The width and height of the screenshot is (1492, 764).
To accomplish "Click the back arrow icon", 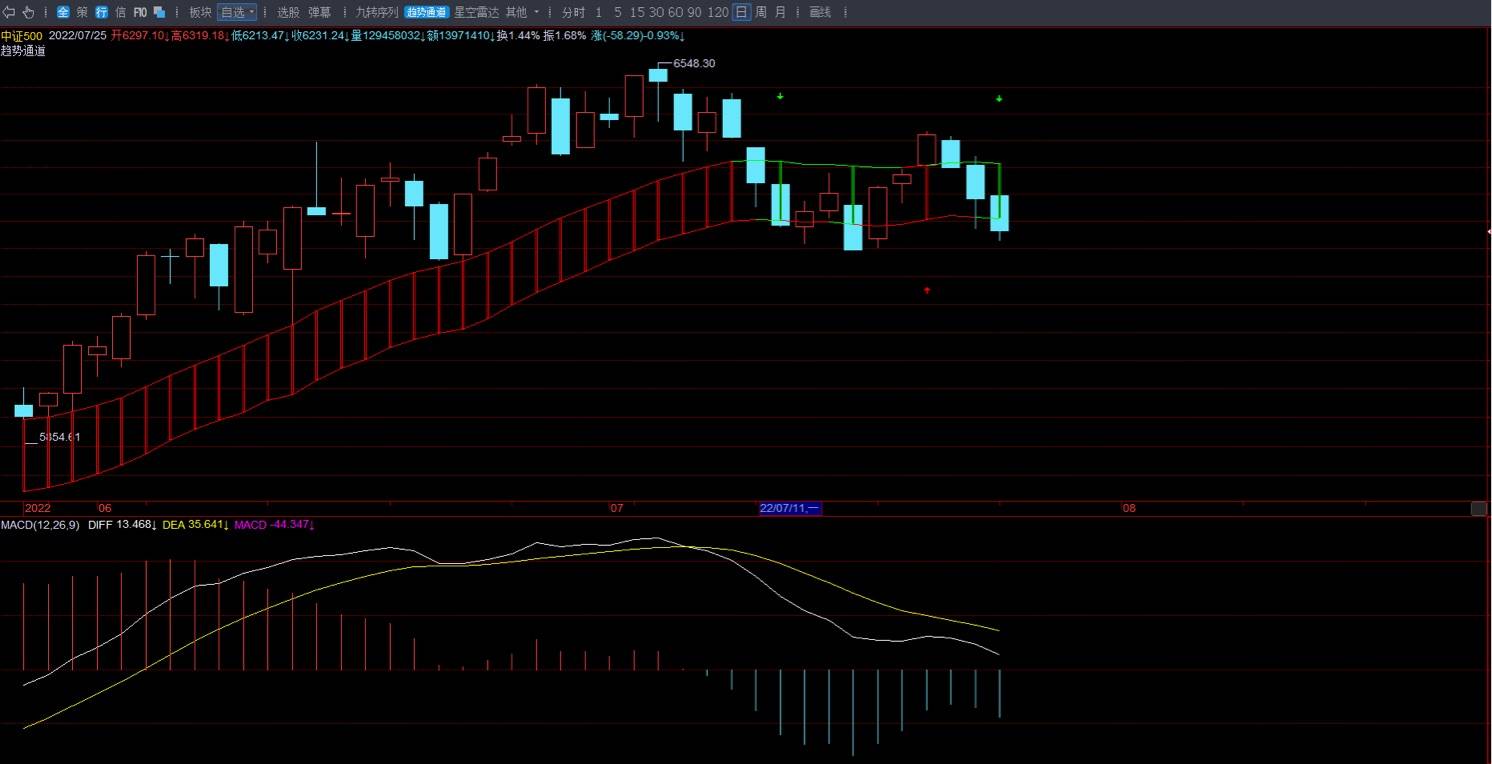I will tap(10, 12).
